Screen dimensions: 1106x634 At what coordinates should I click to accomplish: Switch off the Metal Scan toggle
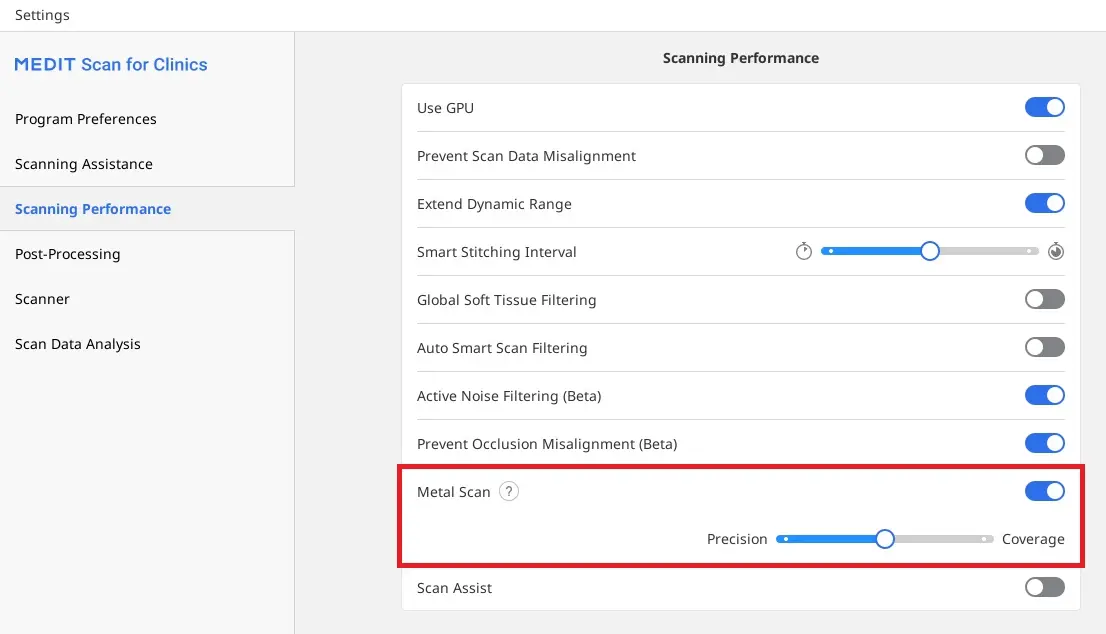pos(1045,491)
